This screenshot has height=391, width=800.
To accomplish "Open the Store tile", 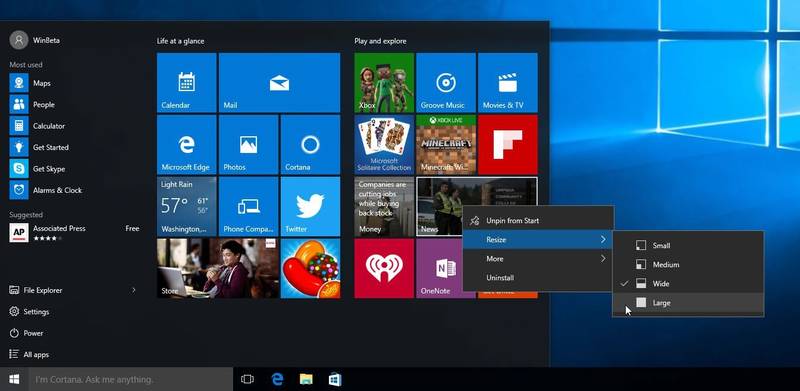I will (x=217, y=268).
